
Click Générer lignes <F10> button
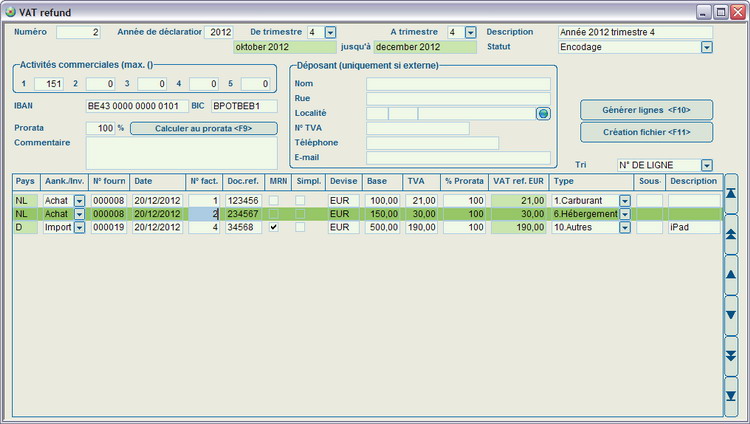click(646, 110)
